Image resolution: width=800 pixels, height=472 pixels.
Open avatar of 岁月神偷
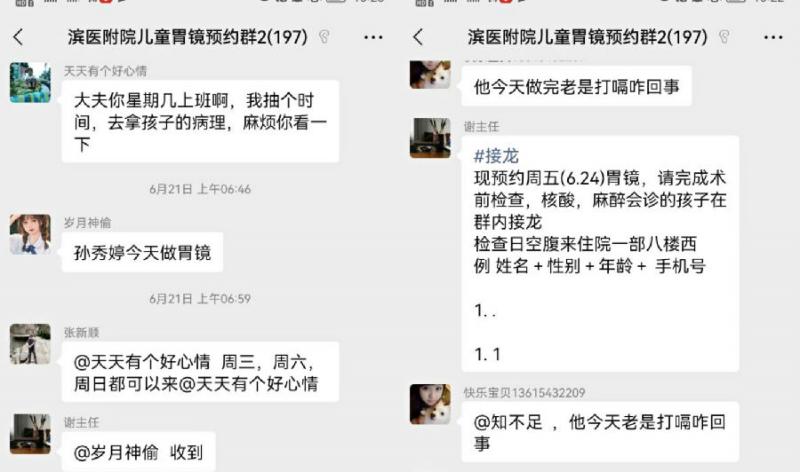pos(30,234)
